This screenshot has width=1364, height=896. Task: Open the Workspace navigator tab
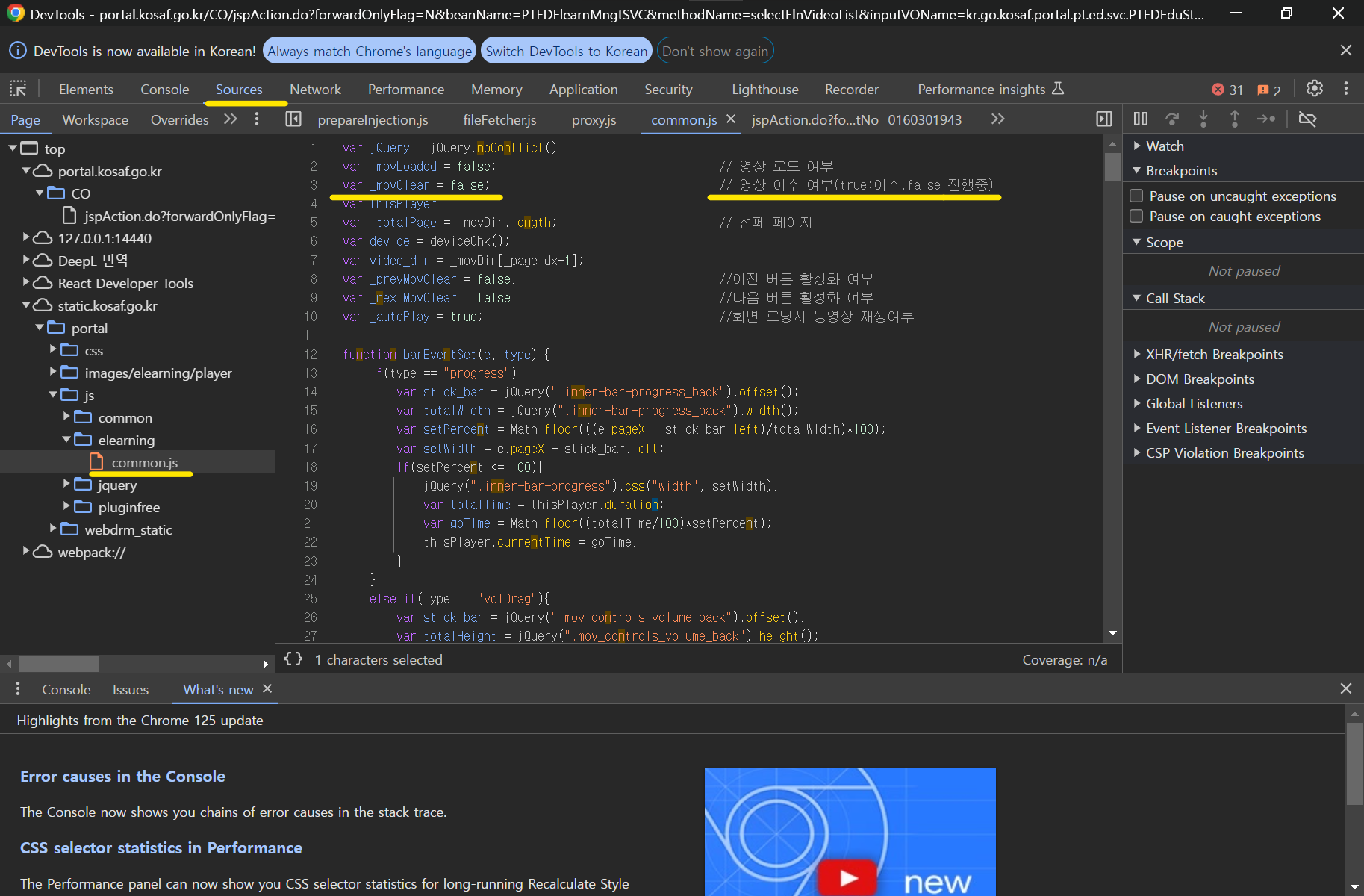click(x=95, y=120)
